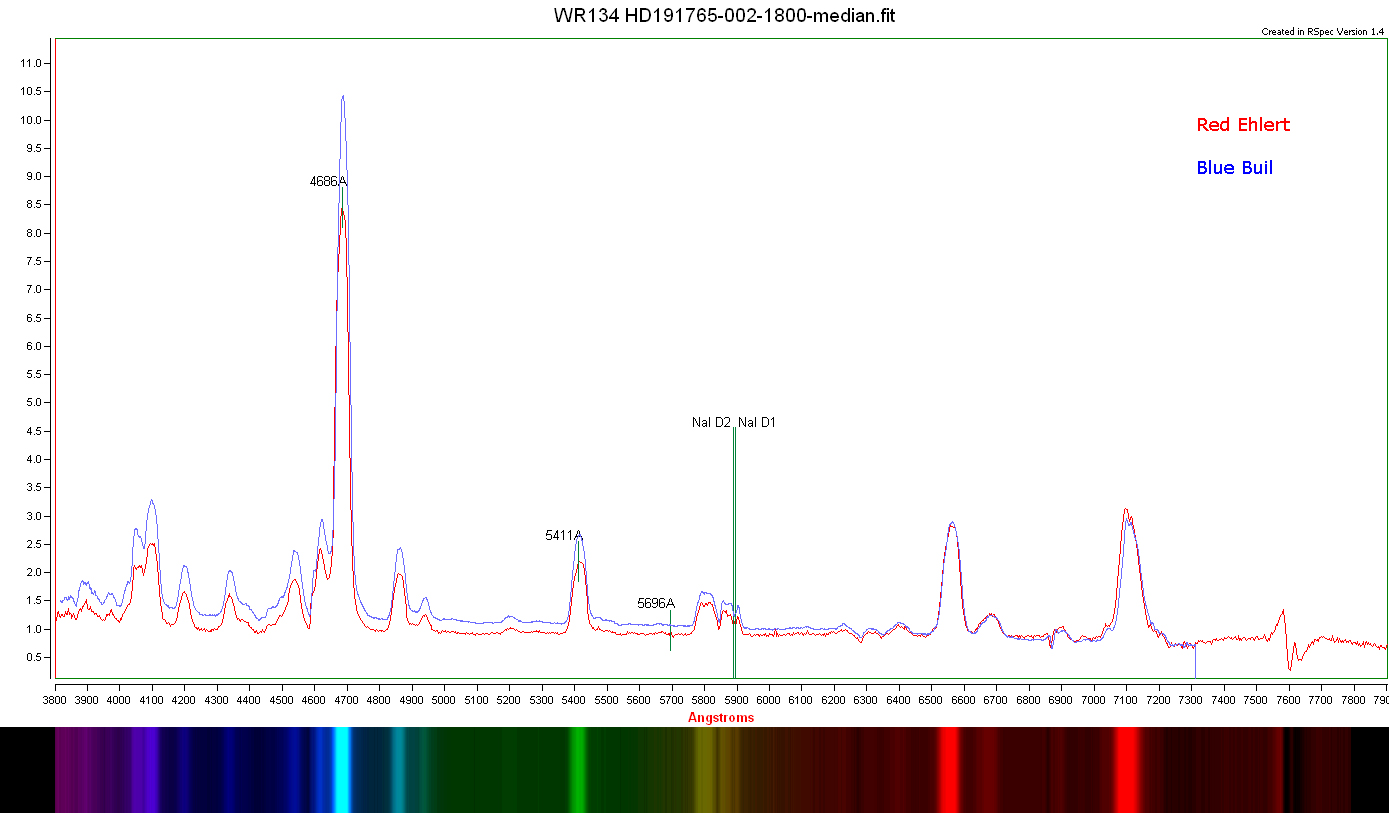1389x813 pixels.
Task: Click the Angstroms x-axis label
Action: click(x=721, y=718)
